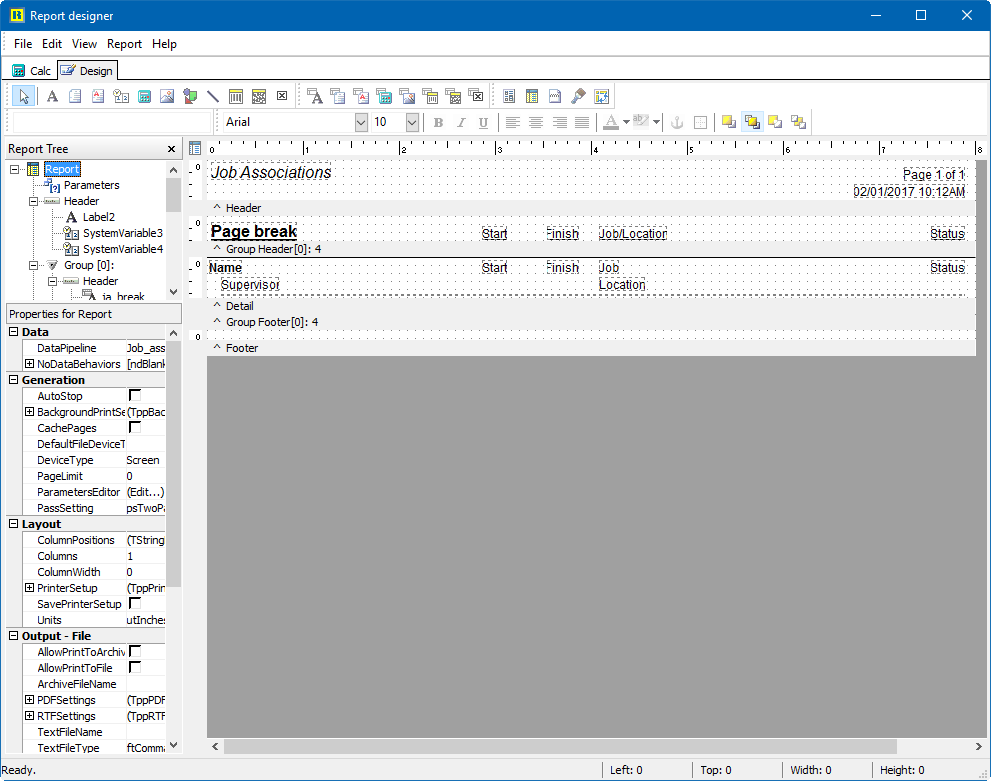Open the font size dropdown showing 10
Image resolution: width=991 pixels, height=781 pixels.
point(412,122)
